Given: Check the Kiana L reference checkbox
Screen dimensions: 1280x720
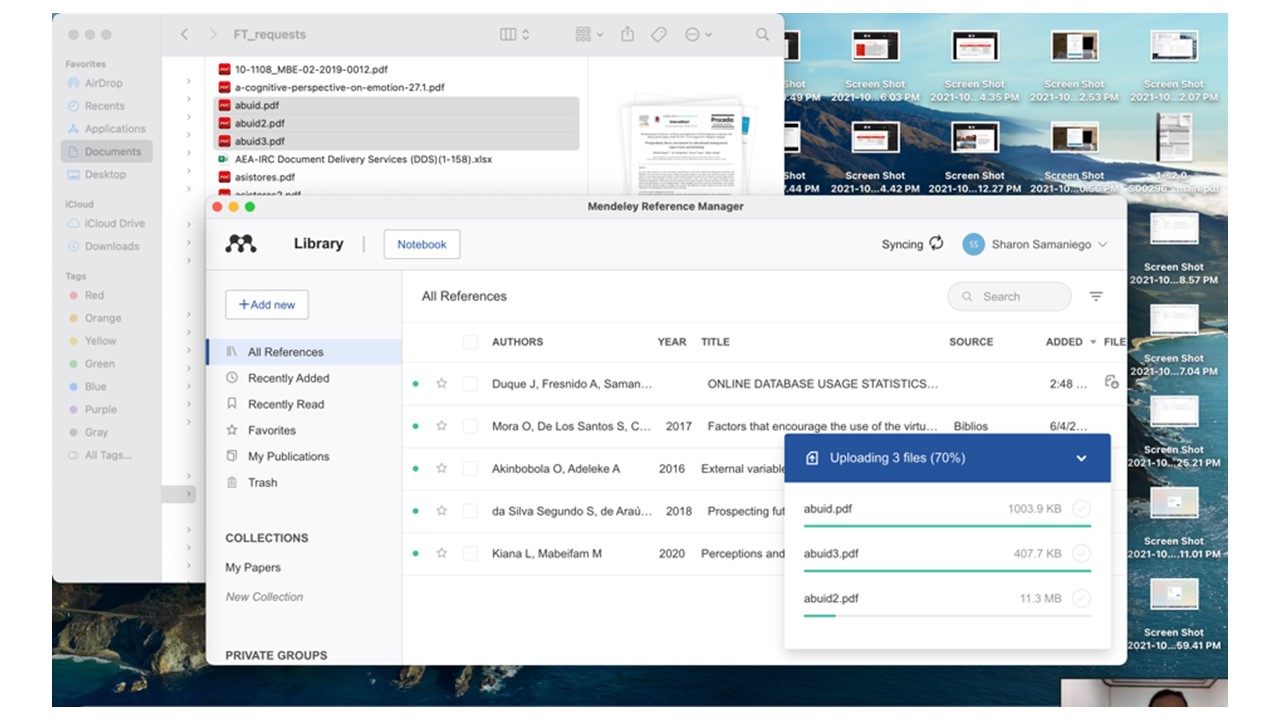Looking at the screenshot, I should click(x=470, y=553).
